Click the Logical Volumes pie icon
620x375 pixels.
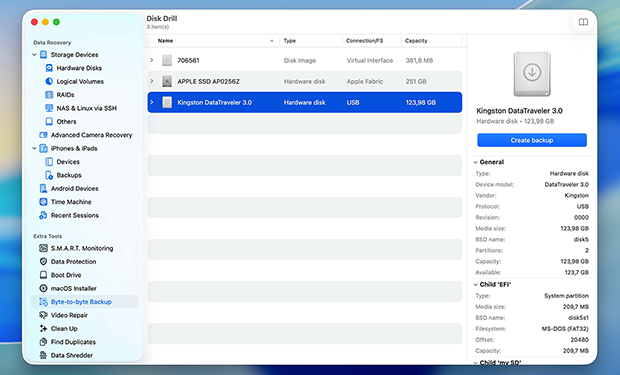(x=49, y=81)
